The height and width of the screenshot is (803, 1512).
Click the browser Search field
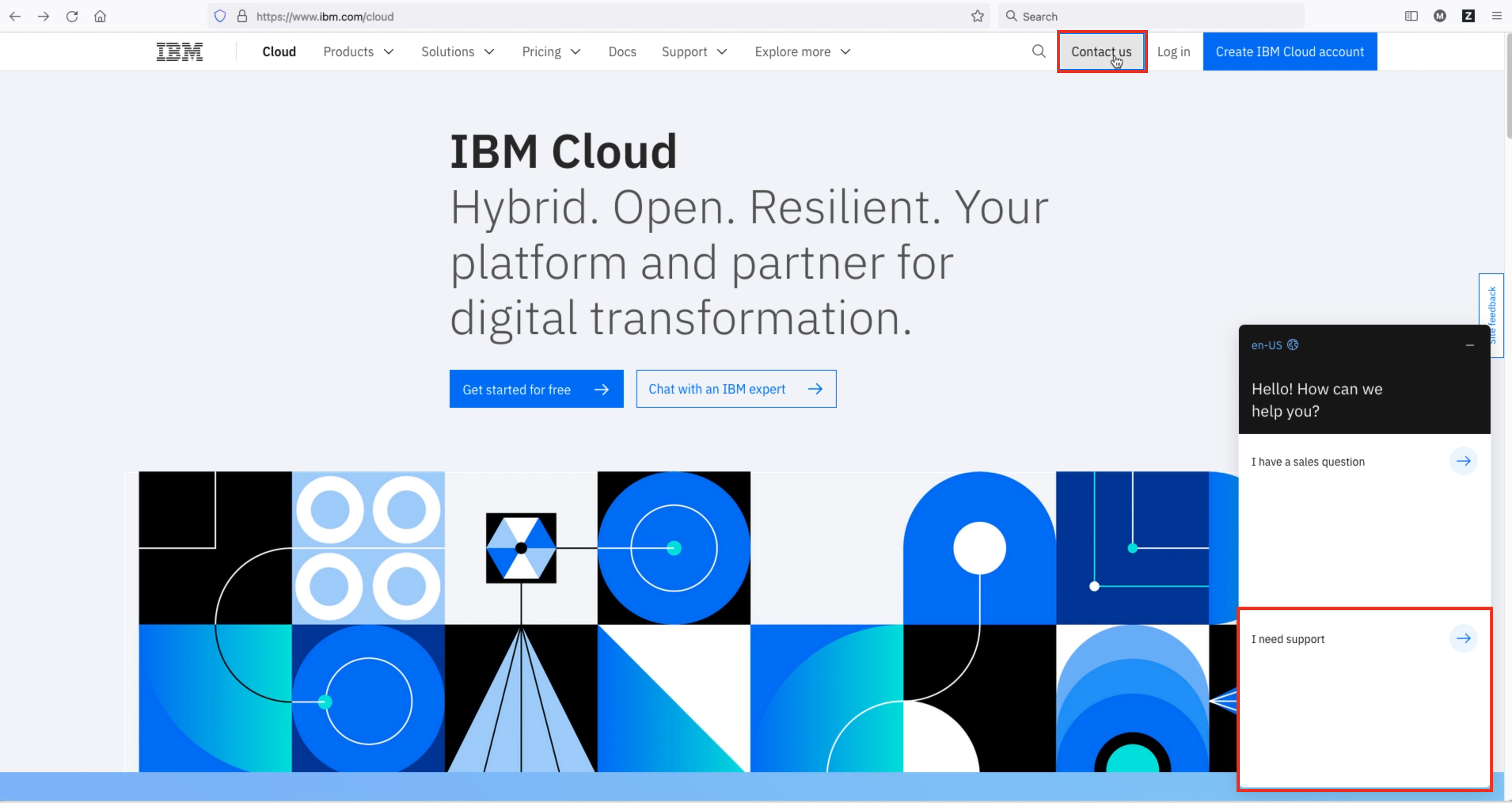(x=1151, y=17)
